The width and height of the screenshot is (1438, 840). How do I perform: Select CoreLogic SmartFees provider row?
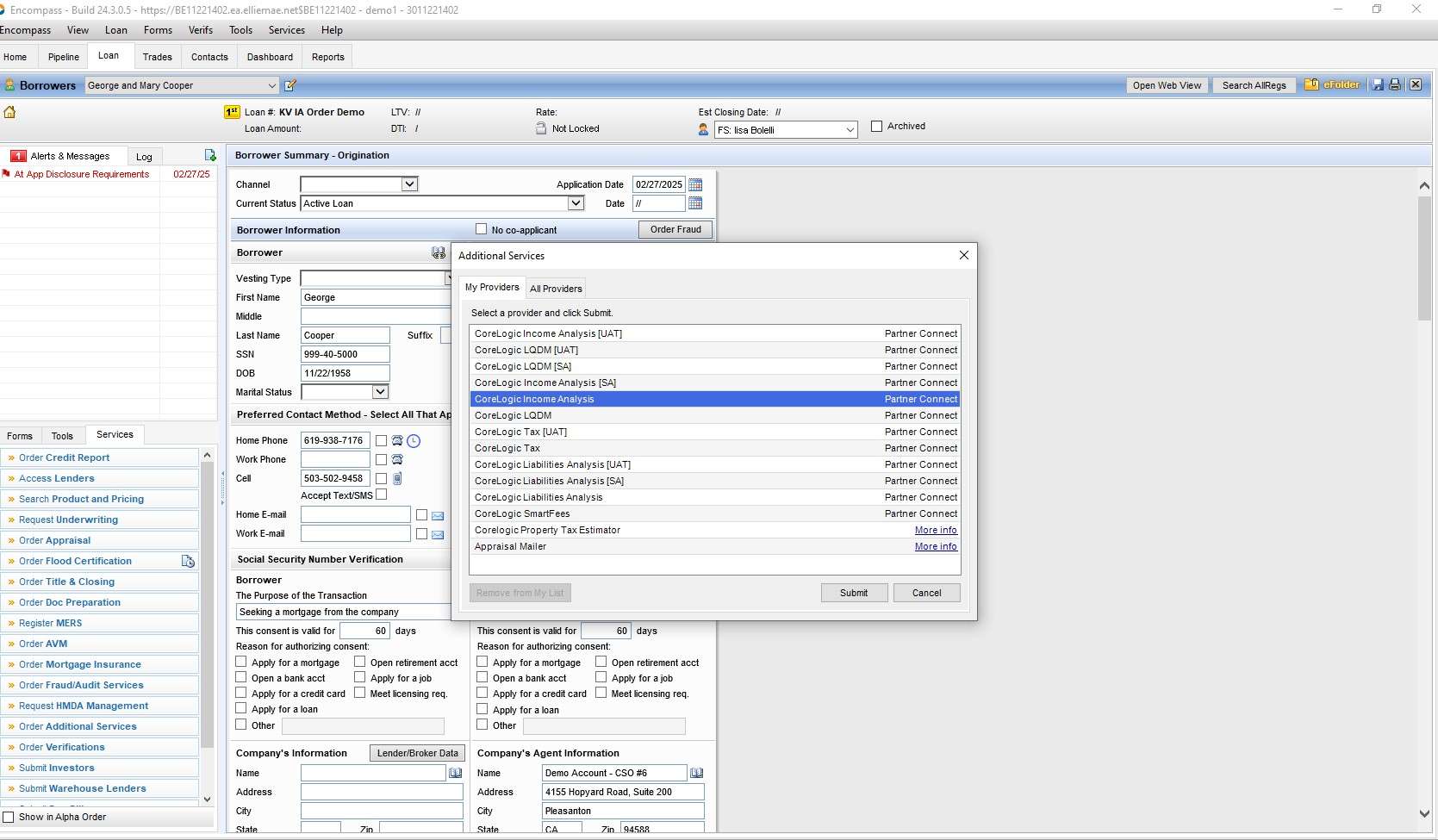[715, 513]
